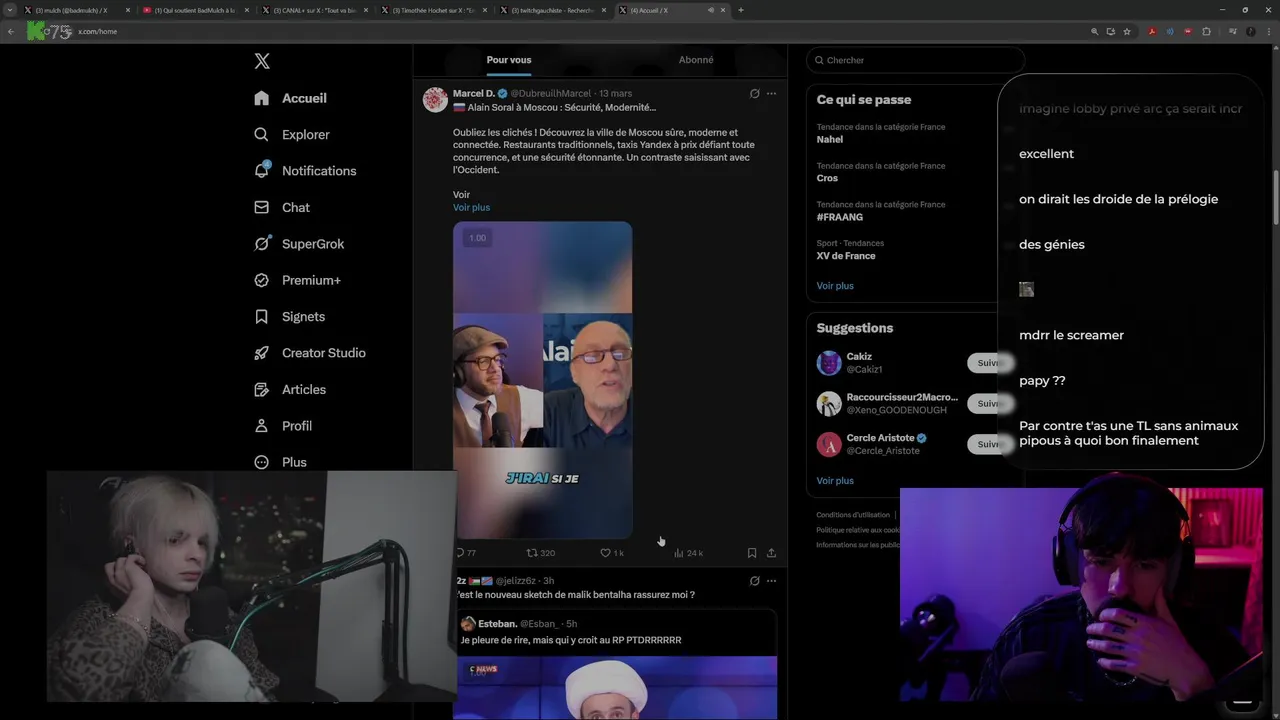
Task: Click the Grok icon on the @jelizz6z post
Action: click(x=755, y=580)
